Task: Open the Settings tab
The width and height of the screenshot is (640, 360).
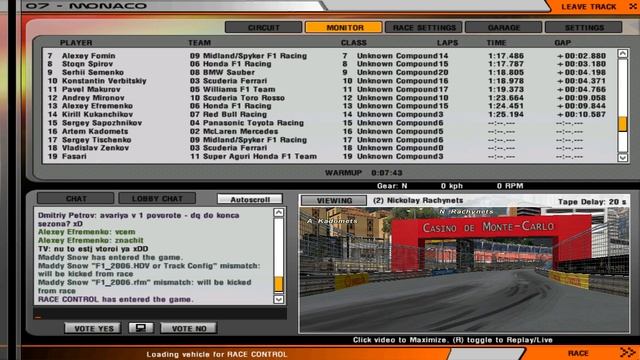Action: pyautogui.click(x=584, y=27)
